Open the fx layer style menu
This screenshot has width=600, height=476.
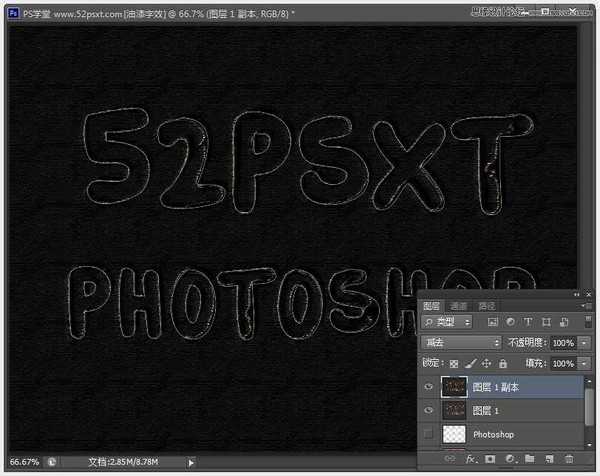tap(471, 459)
